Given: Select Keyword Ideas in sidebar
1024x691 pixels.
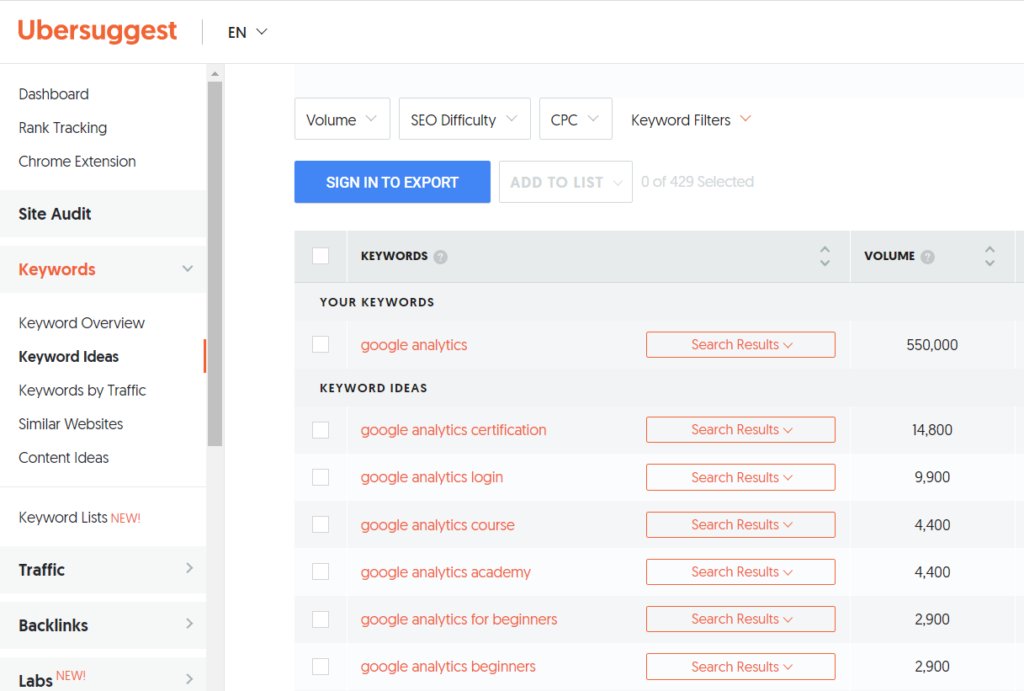Looking at the screenshot, I should click(x=69, y=357).
